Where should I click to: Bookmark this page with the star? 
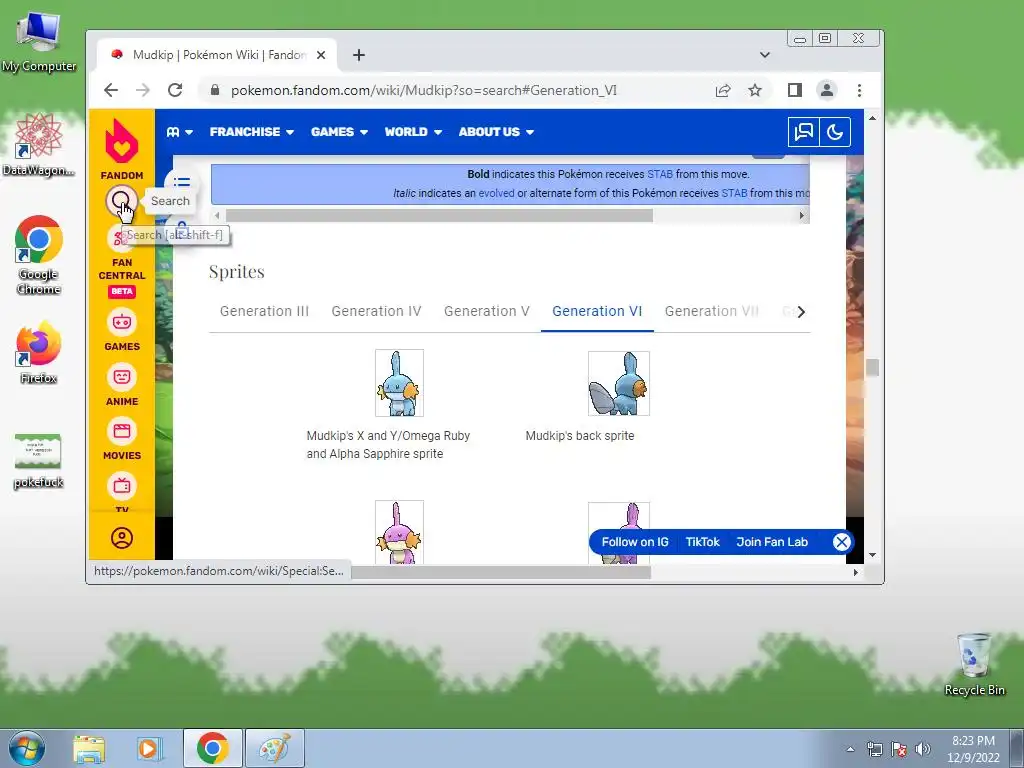tap(755, 90)
